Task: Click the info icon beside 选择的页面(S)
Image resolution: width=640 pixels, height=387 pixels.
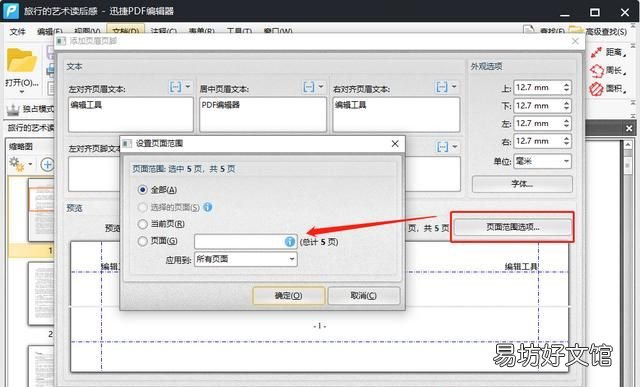Action: pyautogui.click(x=208, y=207)
